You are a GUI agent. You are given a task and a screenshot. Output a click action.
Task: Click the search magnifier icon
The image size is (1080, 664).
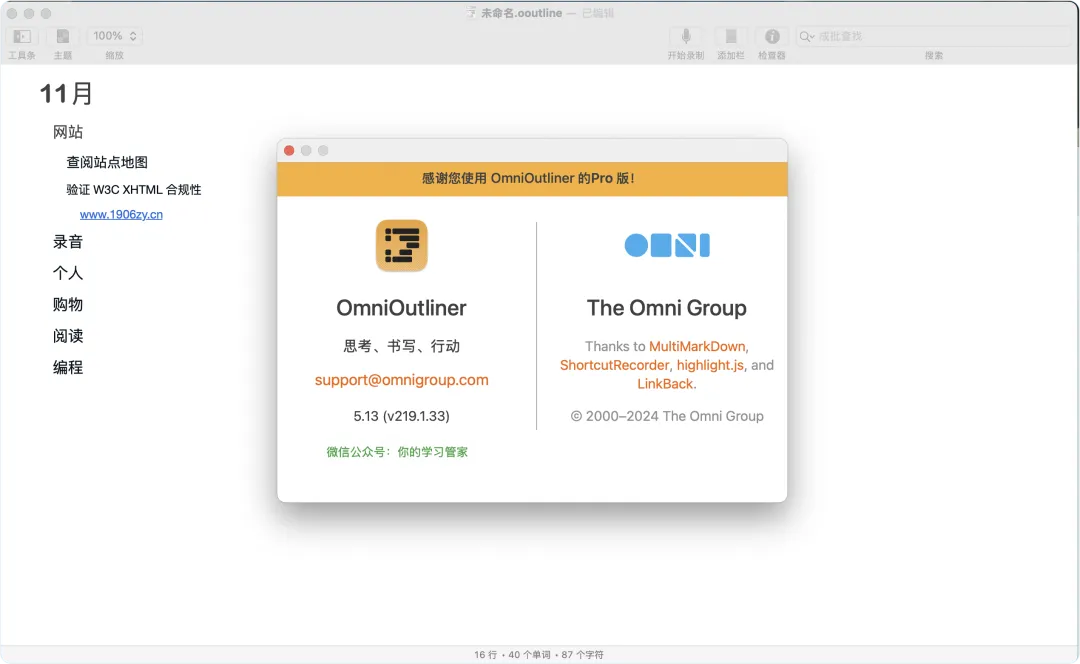(x=807, y=36)
